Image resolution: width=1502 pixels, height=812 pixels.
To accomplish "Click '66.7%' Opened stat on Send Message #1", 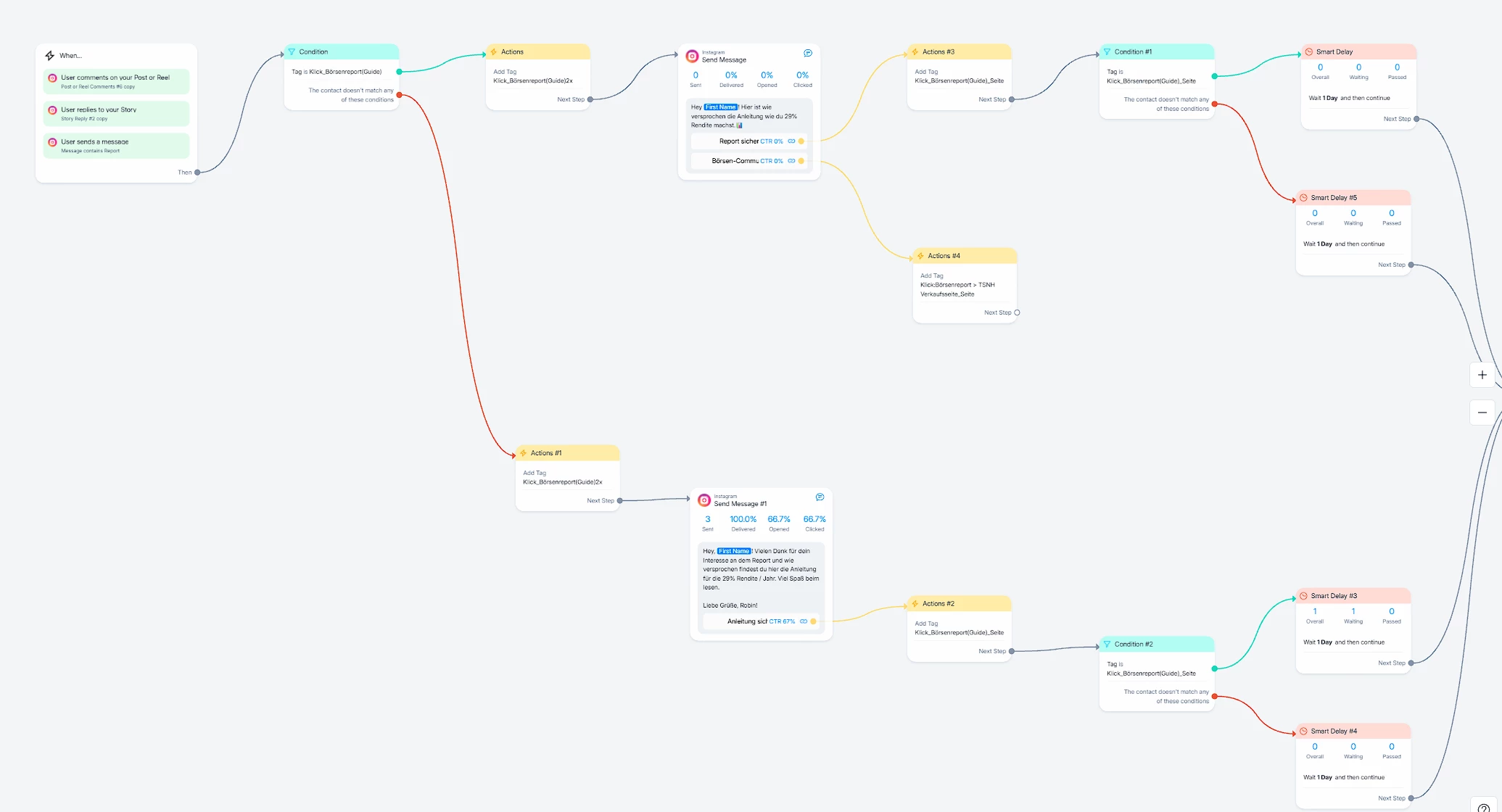I will pyautogui.click(x=779, y=519).
